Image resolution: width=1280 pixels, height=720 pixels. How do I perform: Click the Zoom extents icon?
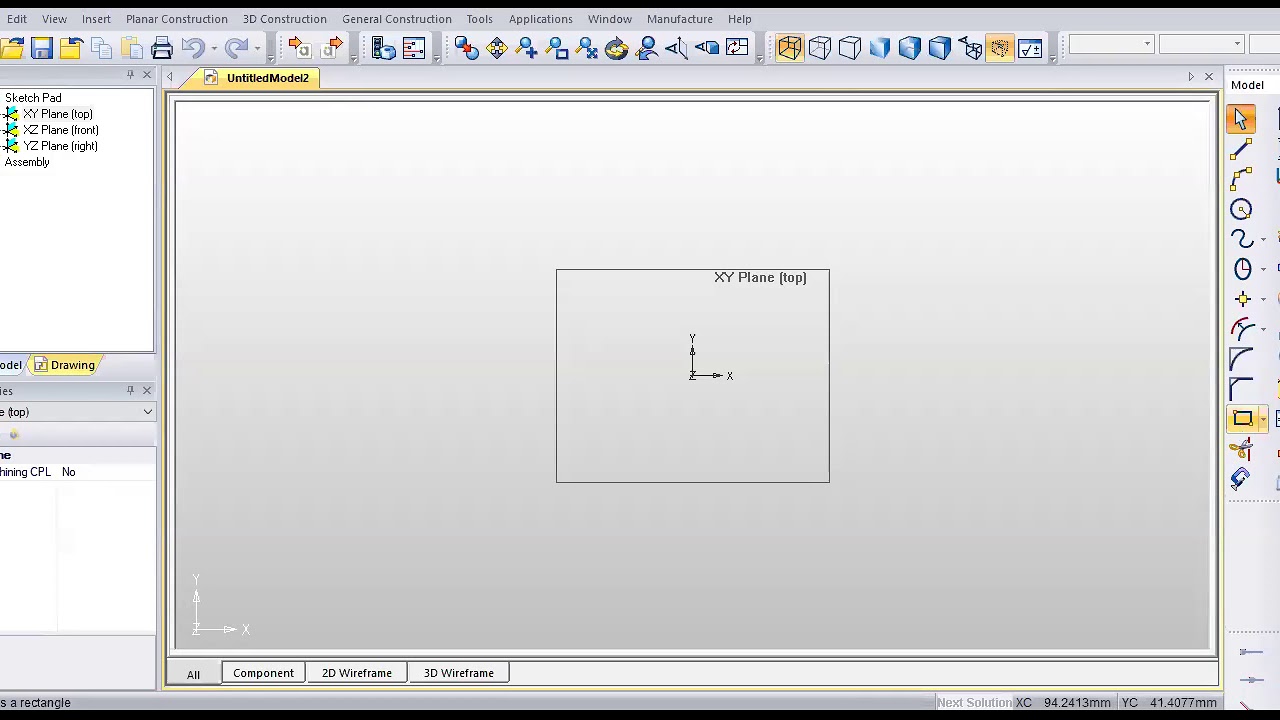(587, 48)
